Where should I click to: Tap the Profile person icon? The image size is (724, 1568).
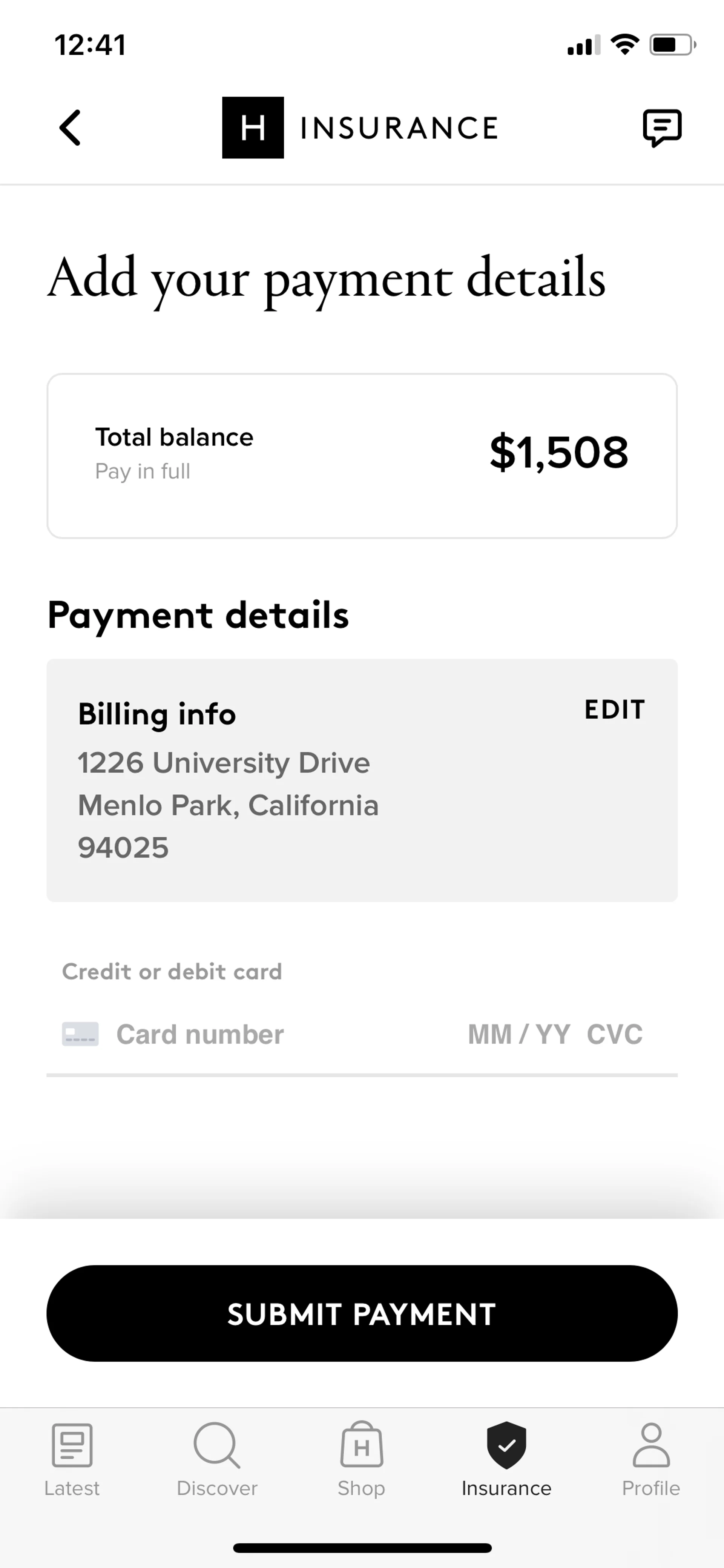click(651, 1445)
